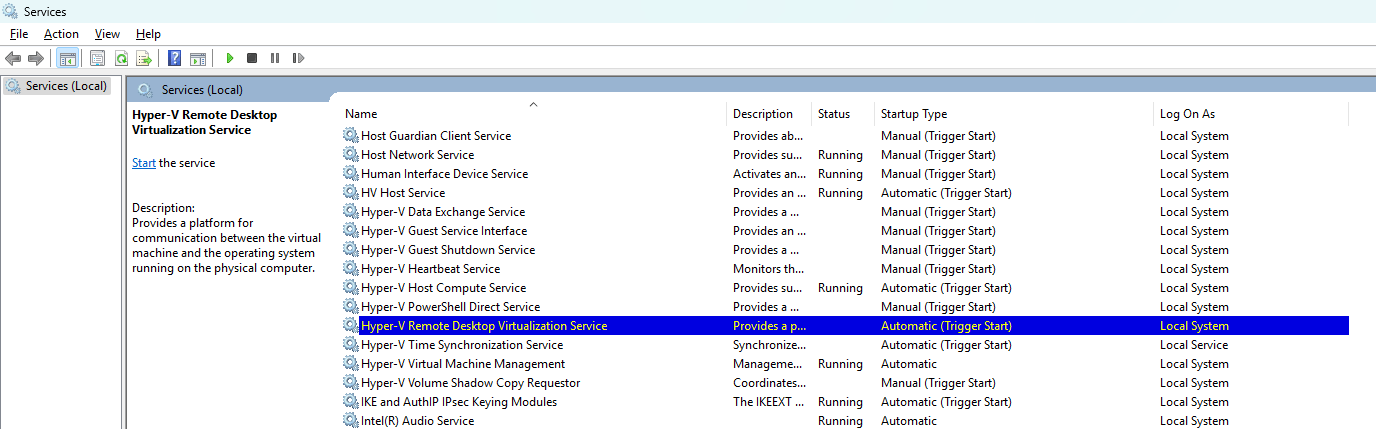This screenshot has width=1376, height=429.
Task: Click gear icon of Hyper-V Heartbeat Service
Action: click(x=351, y=269)
